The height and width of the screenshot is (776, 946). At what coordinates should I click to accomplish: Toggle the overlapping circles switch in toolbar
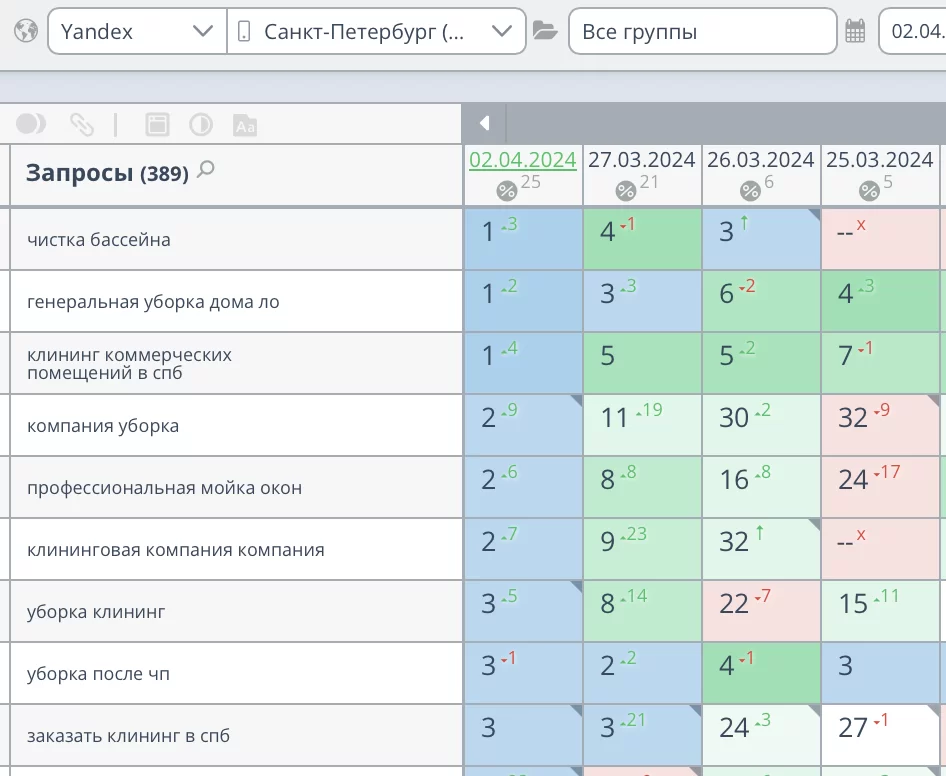31,124
